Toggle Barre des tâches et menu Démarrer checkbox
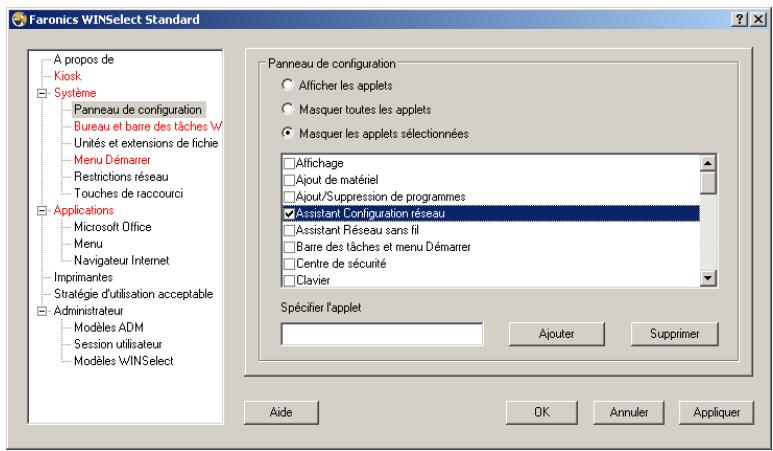Screen dimensions: 773x451 tap(289, 247)
